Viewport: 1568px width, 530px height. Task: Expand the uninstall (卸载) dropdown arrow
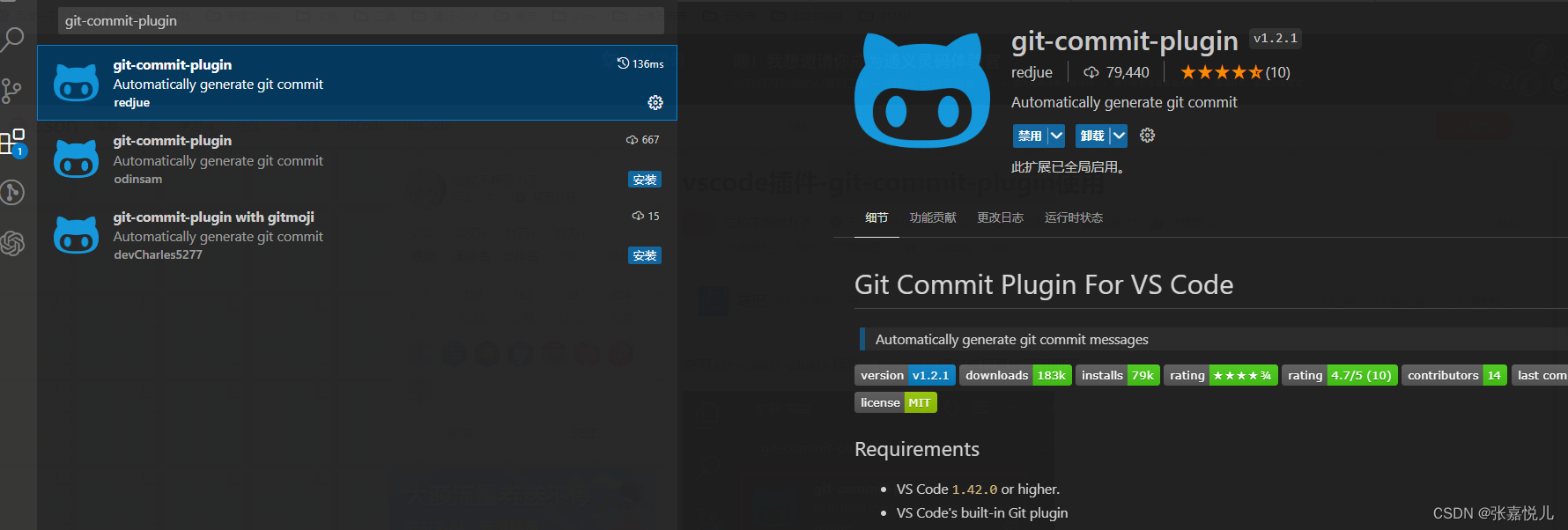[1119, 136]
